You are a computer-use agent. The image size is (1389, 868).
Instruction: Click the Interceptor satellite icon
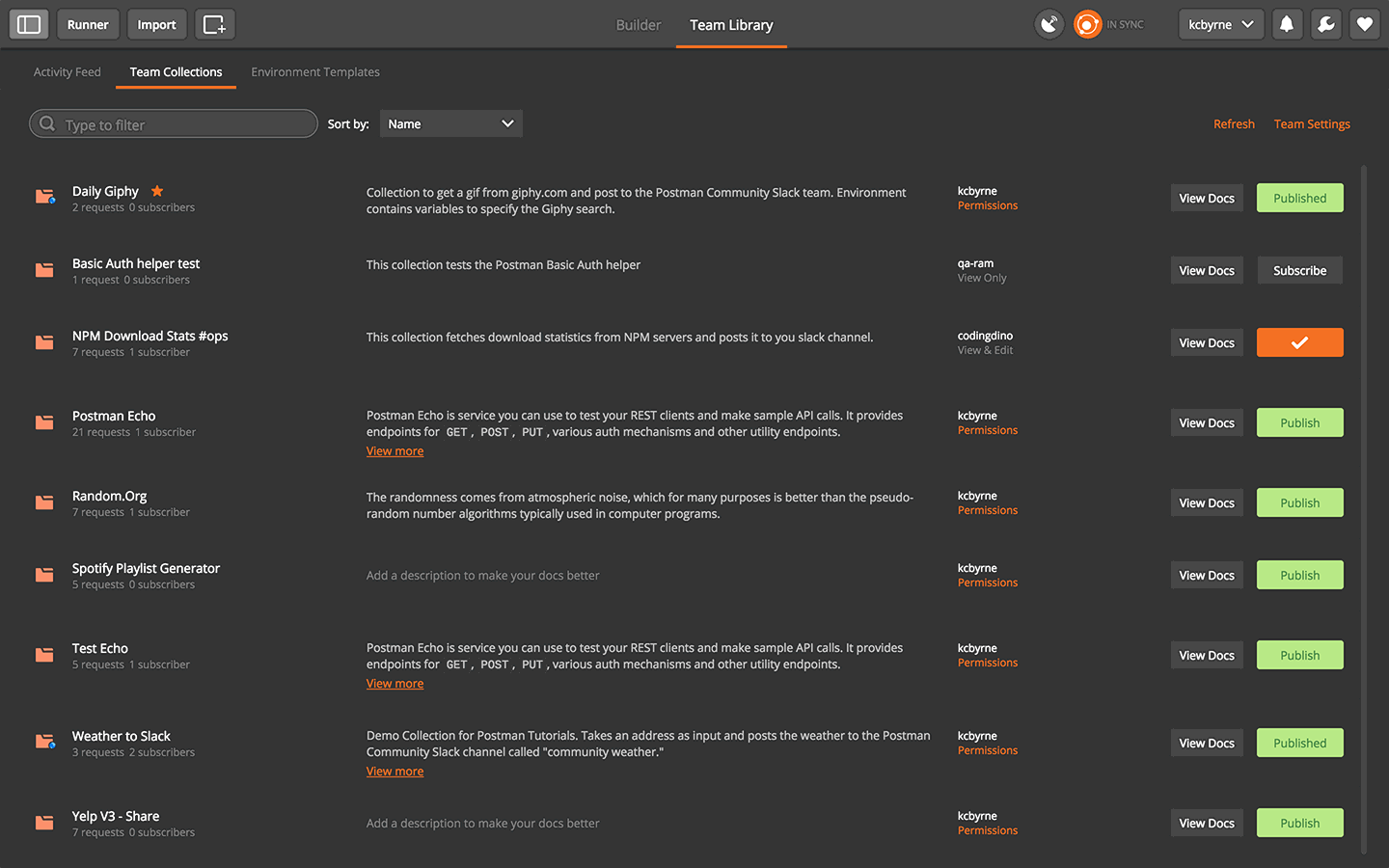point(1049,24)
